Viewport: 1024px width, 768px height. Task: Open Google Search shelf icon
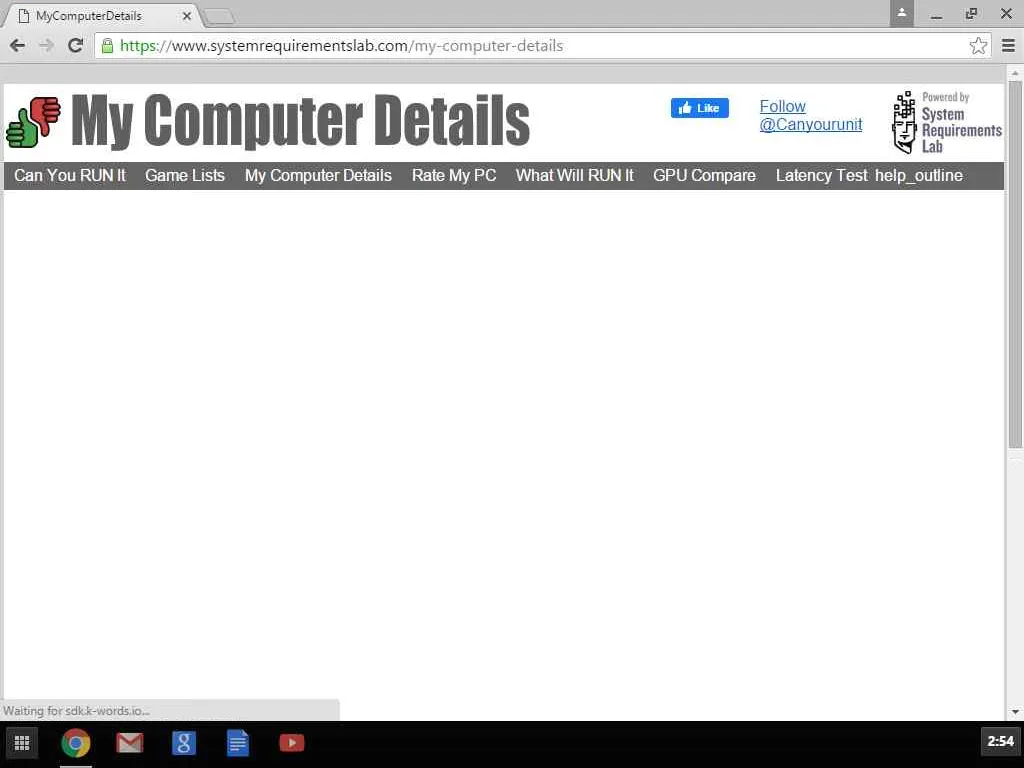[x=184, y=743]
